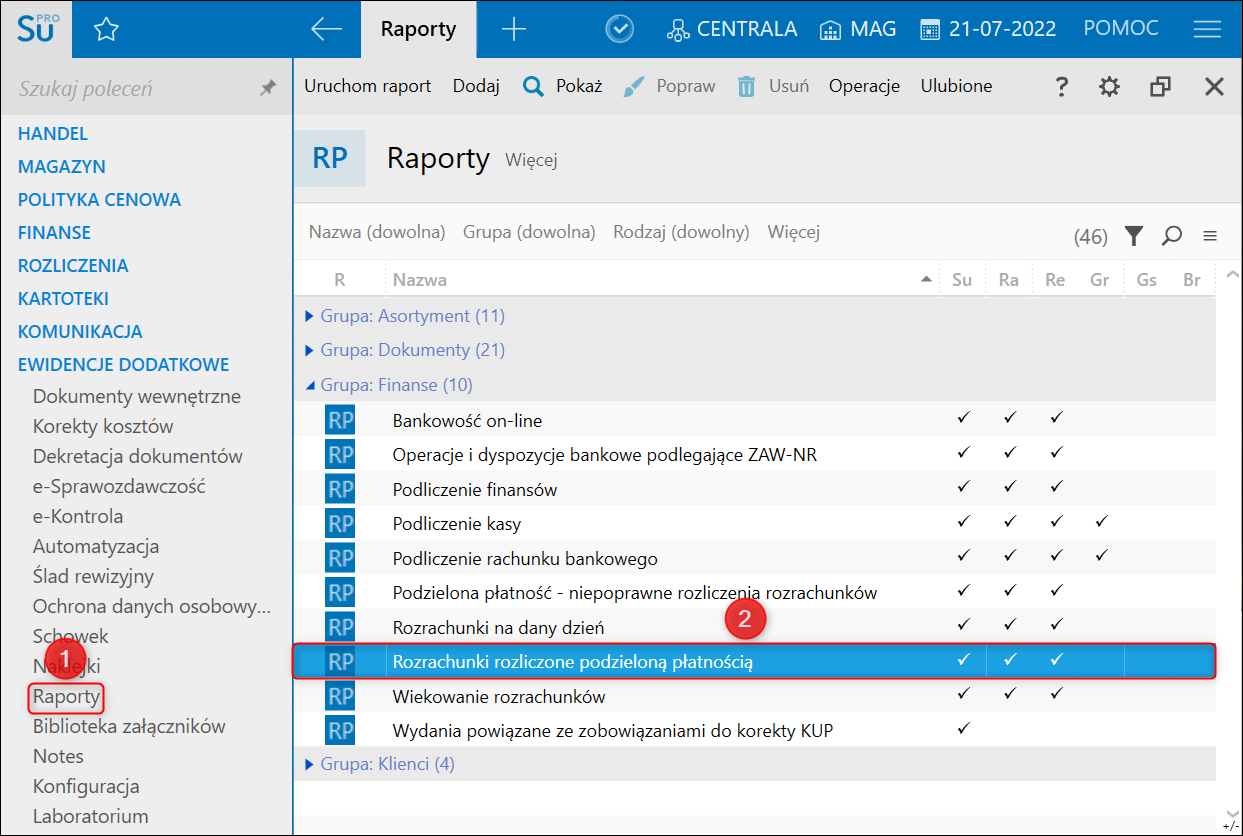Click the favorites star icon in header

tap(106, 29)
